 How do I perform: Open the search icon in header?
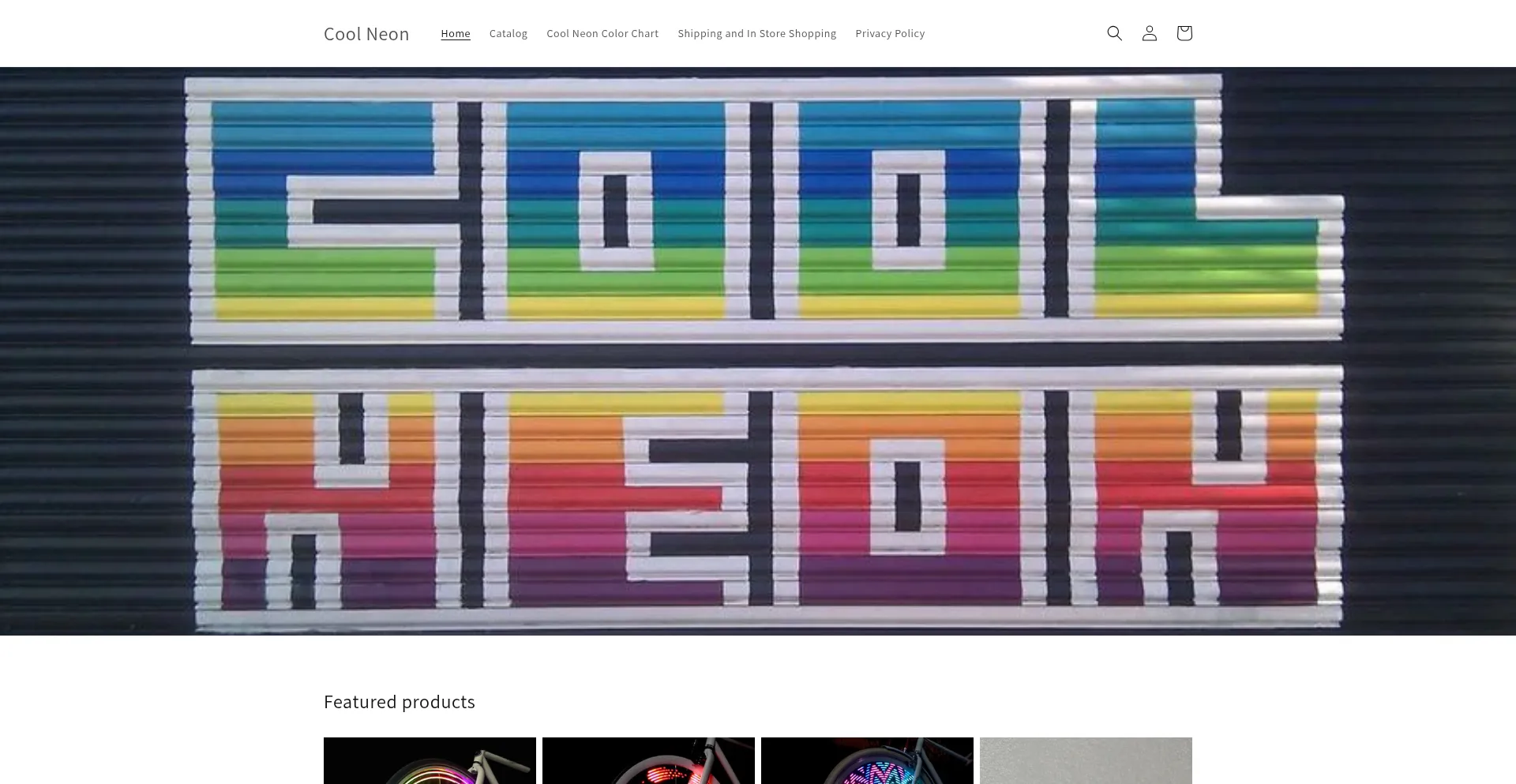pyautogui.click(x=1114, y=33)
